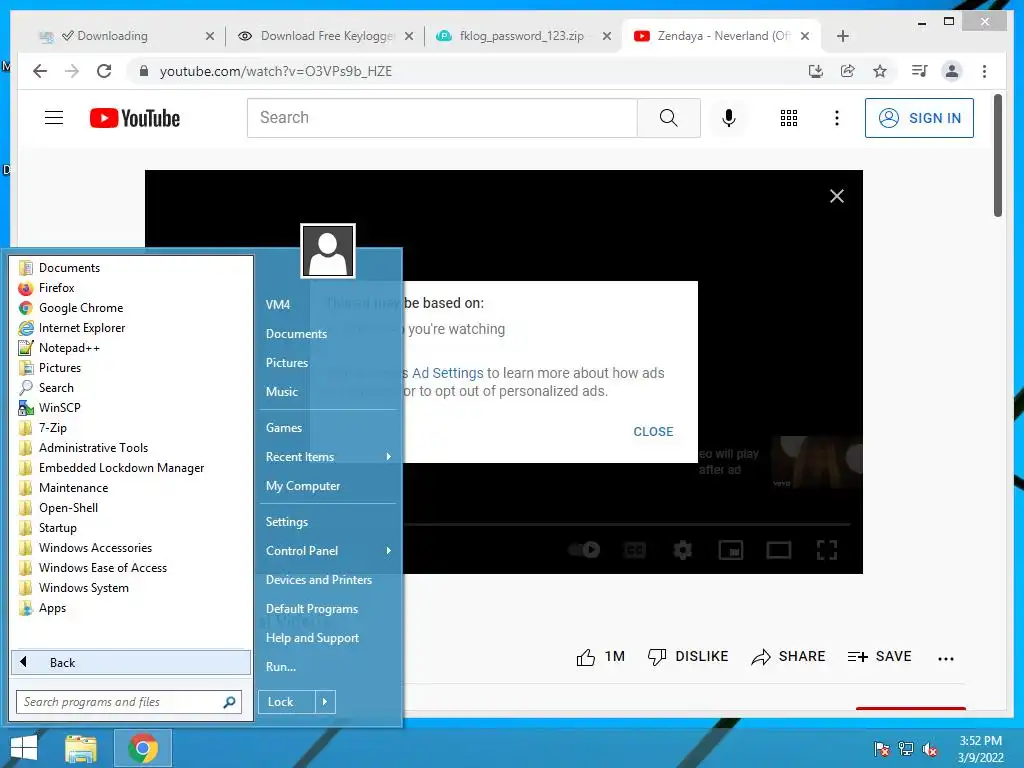Open a new Chrome tab
The width and height of the screenshot is (1024, 768).
coord(842,36)
